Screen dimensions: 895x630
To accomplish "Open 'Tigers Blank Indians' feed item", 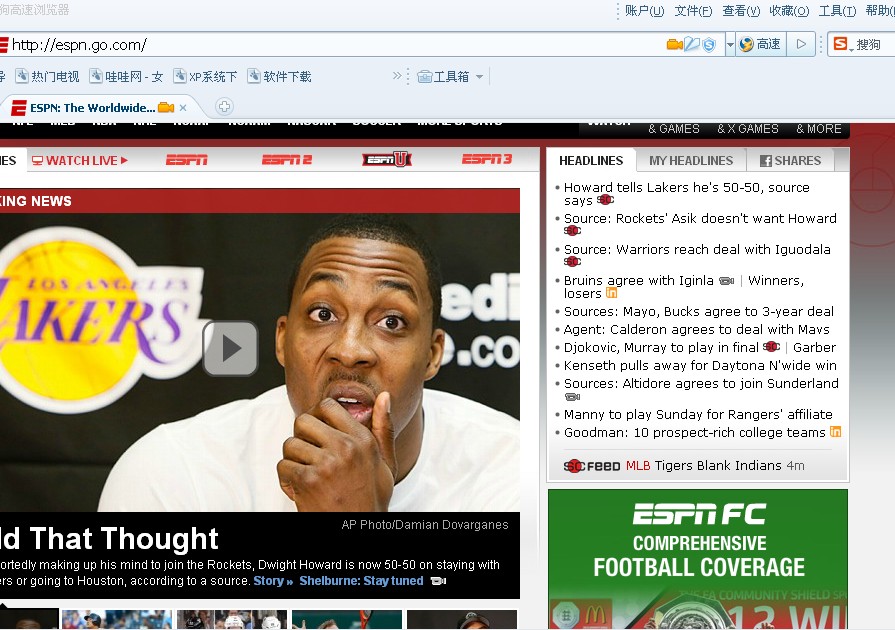I will pyautogui.click(x=718, y=466).
